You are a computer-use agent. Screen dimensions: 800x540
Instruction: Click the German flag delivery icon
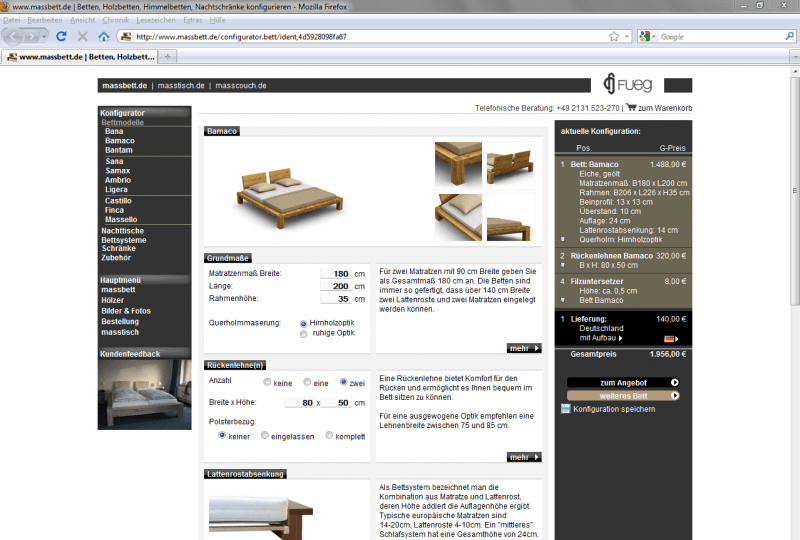tap(668, 338)
